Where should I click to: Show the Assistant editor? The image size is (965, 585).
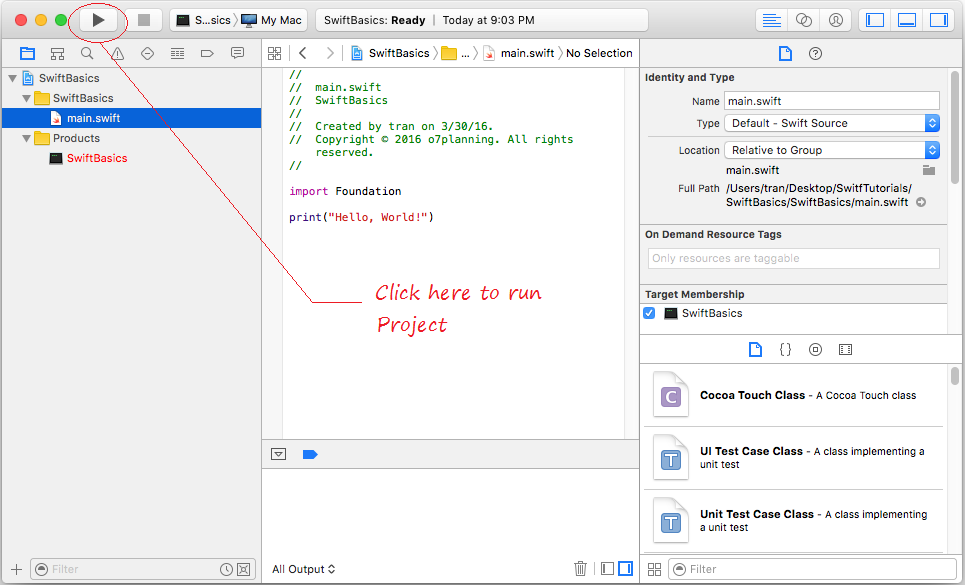(804, 20)
